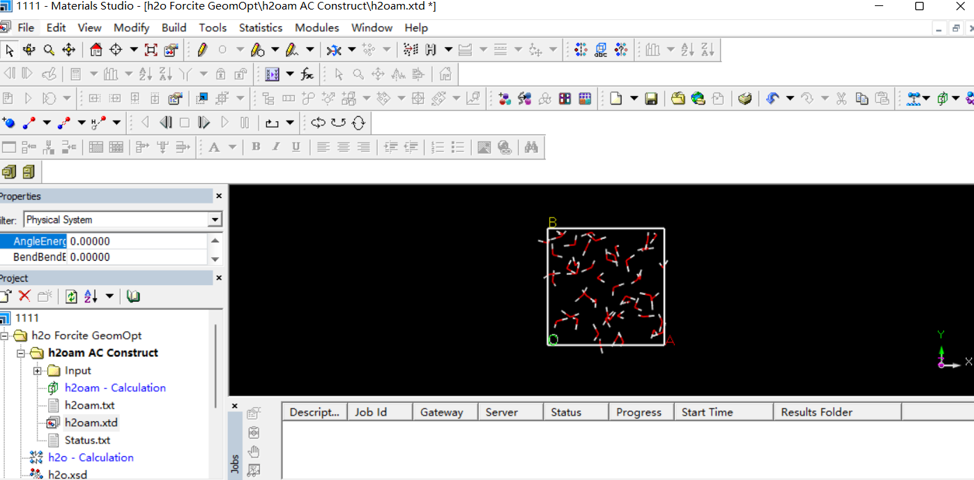Click the Reset View home icon
The height and width of the screenshot is (480, 974).
96,50
